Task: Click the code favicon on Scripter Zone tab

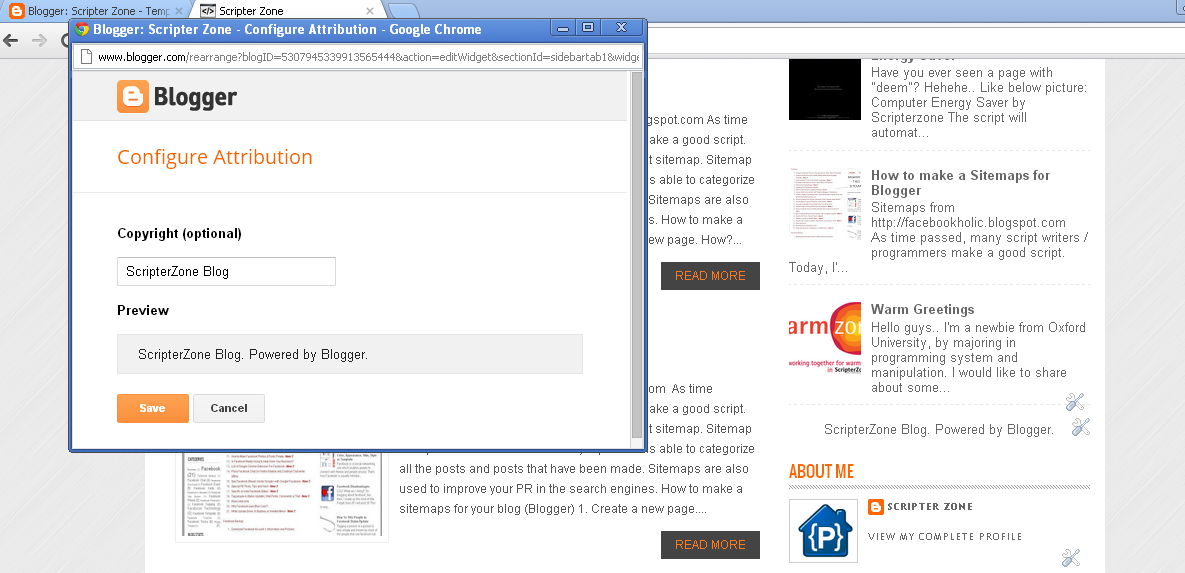Action: (x=207, y=11)
